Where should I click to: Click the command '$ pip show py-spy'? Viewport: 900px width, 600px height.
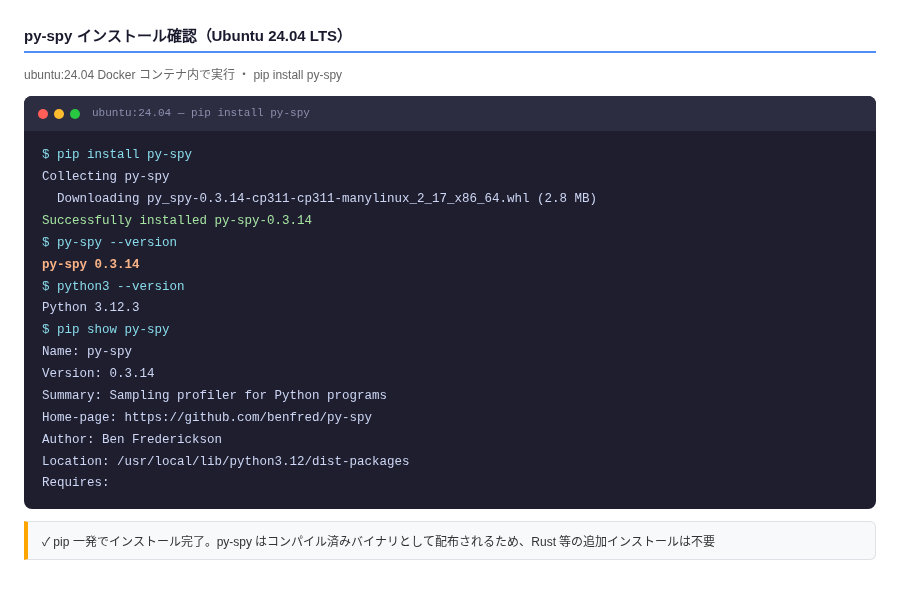(x=106, y=330)
